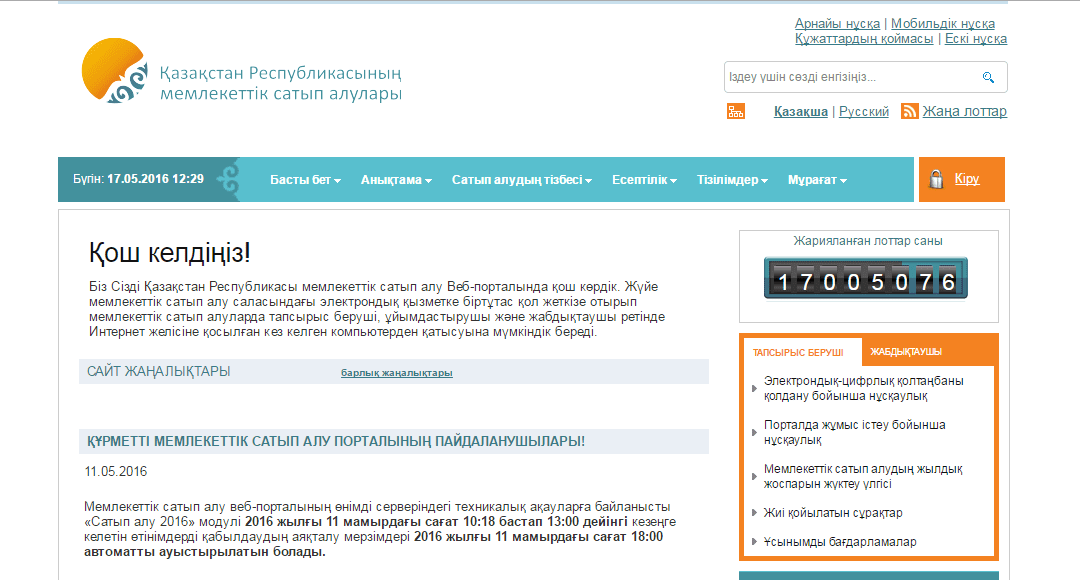Switch language to Русский

click(864, 112)
